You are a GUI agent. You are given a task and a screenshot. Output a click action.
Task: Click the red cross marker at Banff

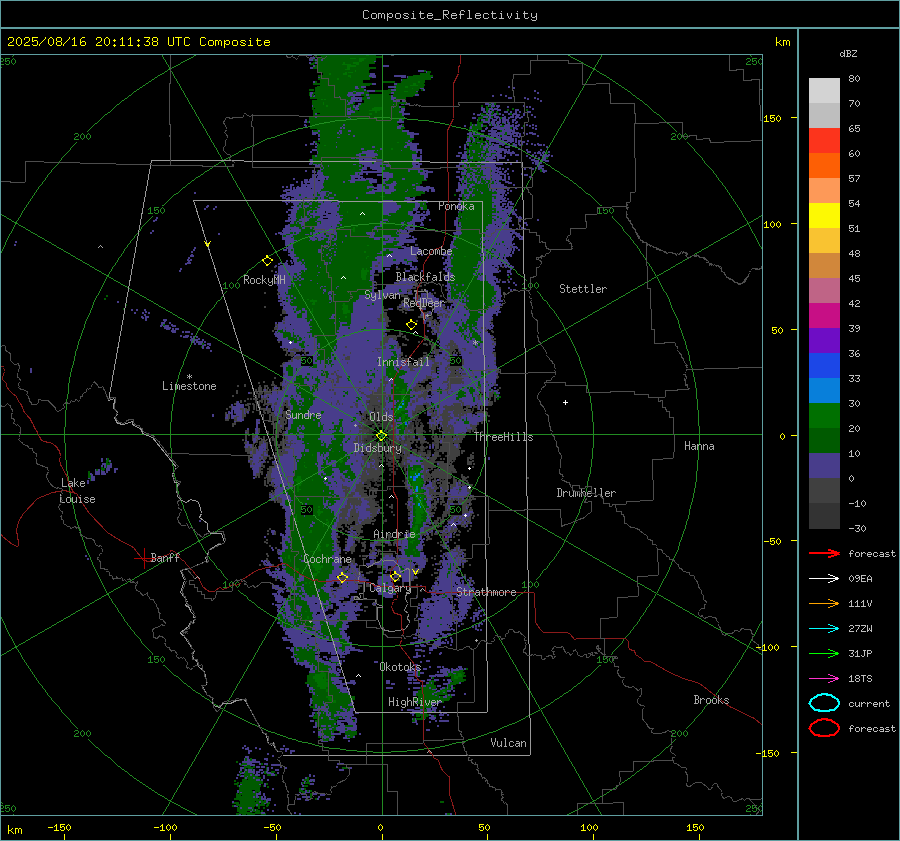tap(143, 558)
